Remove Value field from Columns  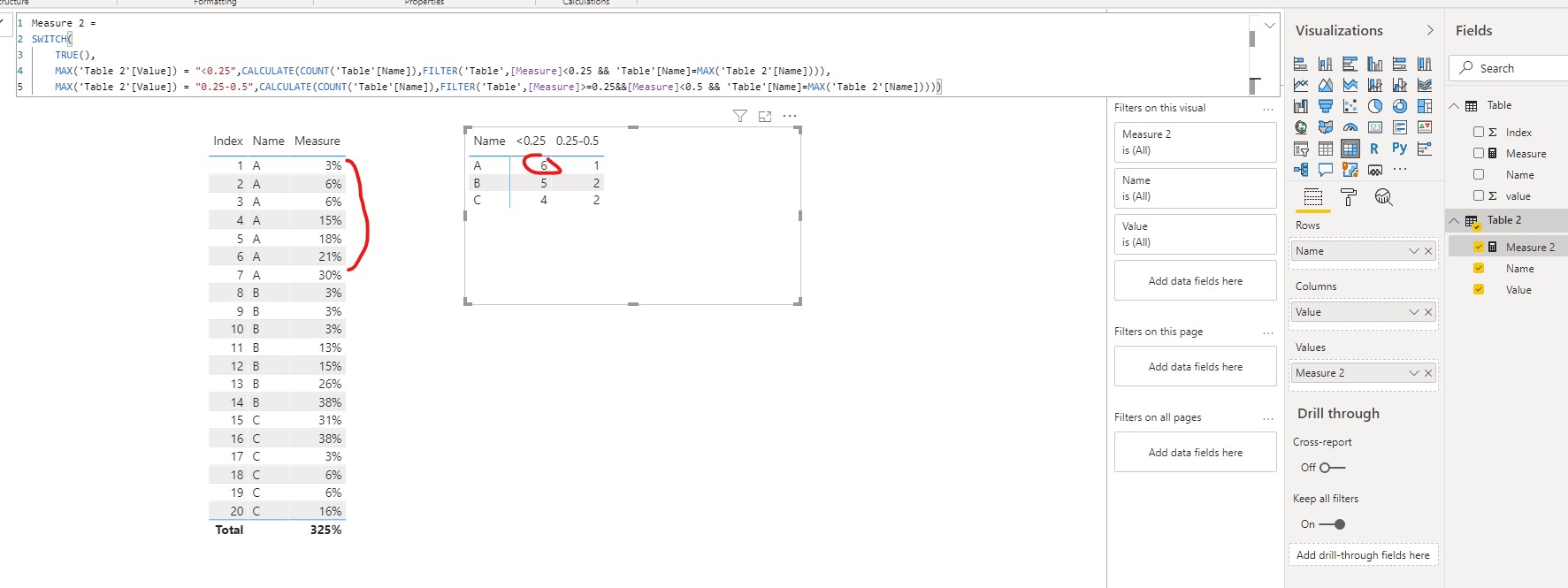tap(1428, 312)
